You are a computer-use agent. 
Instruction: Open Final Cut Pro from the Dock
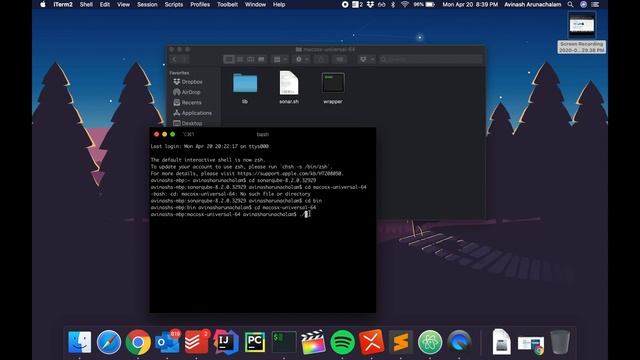(313, 342)
